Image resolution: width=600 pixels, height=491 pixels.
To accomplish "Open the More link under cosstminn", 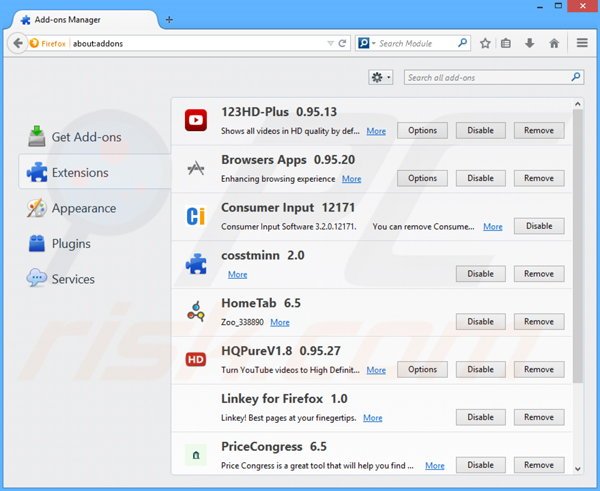I will 238,274.
